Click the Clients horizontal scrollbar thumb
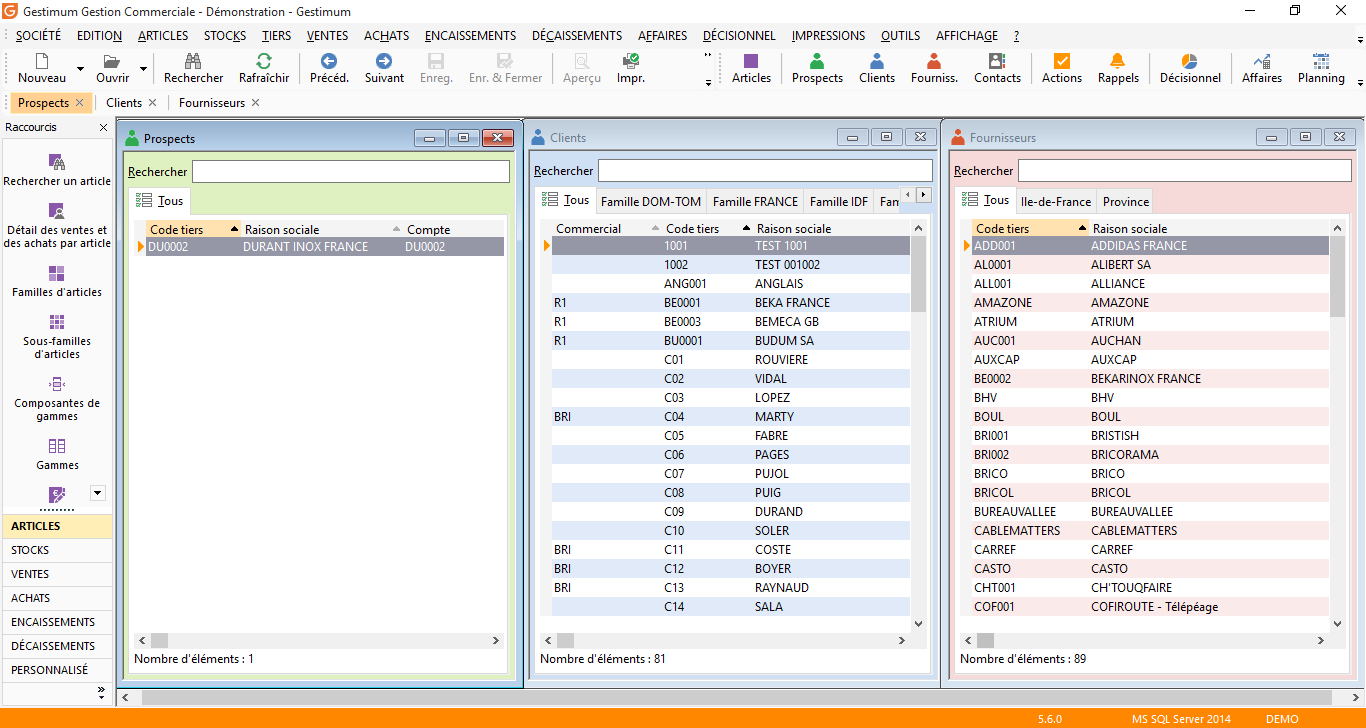Viewport: 1366px width, 728px height. [566, 640]
